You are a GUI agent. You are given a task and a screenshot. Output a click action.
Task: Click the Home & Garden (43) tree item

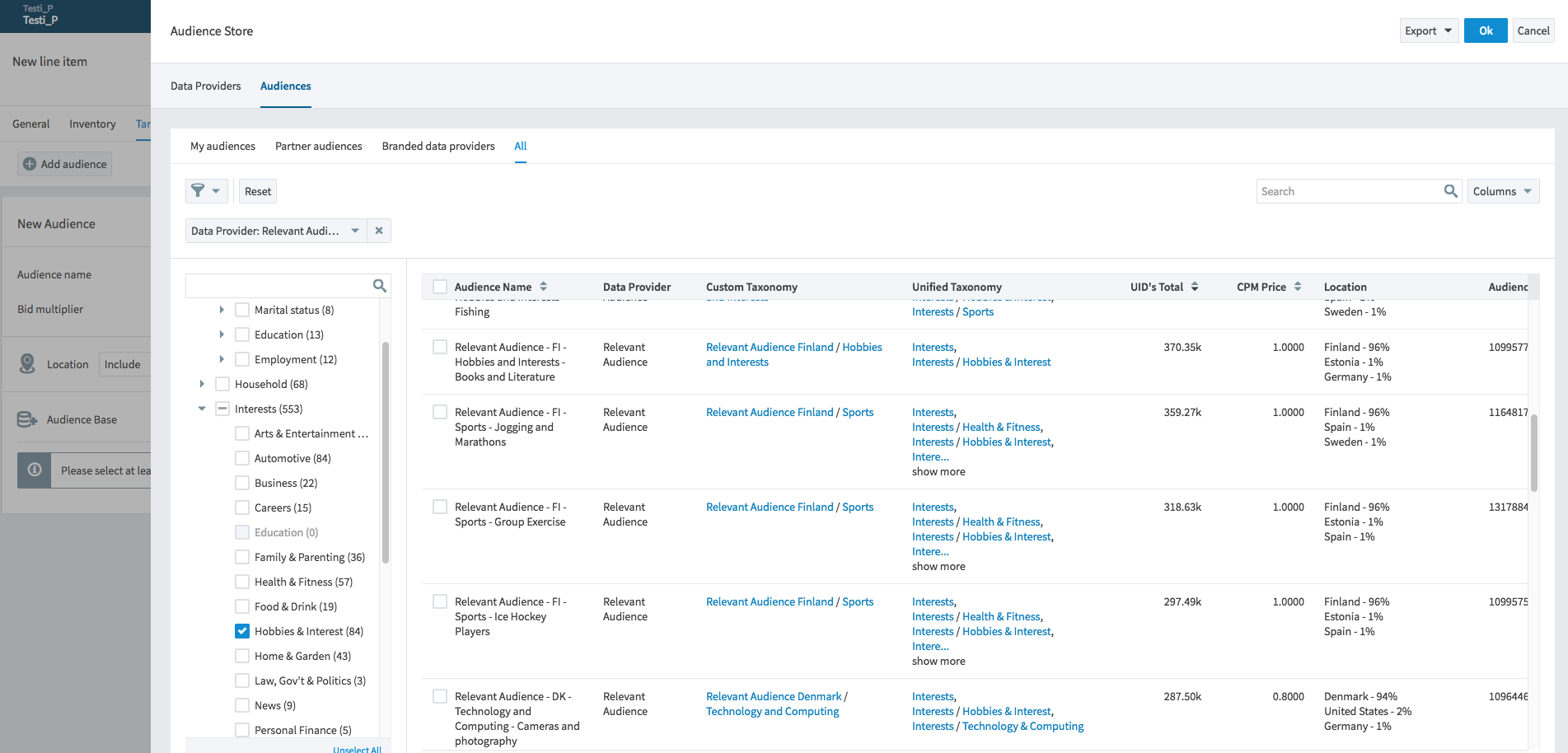[x=302, y=656]
